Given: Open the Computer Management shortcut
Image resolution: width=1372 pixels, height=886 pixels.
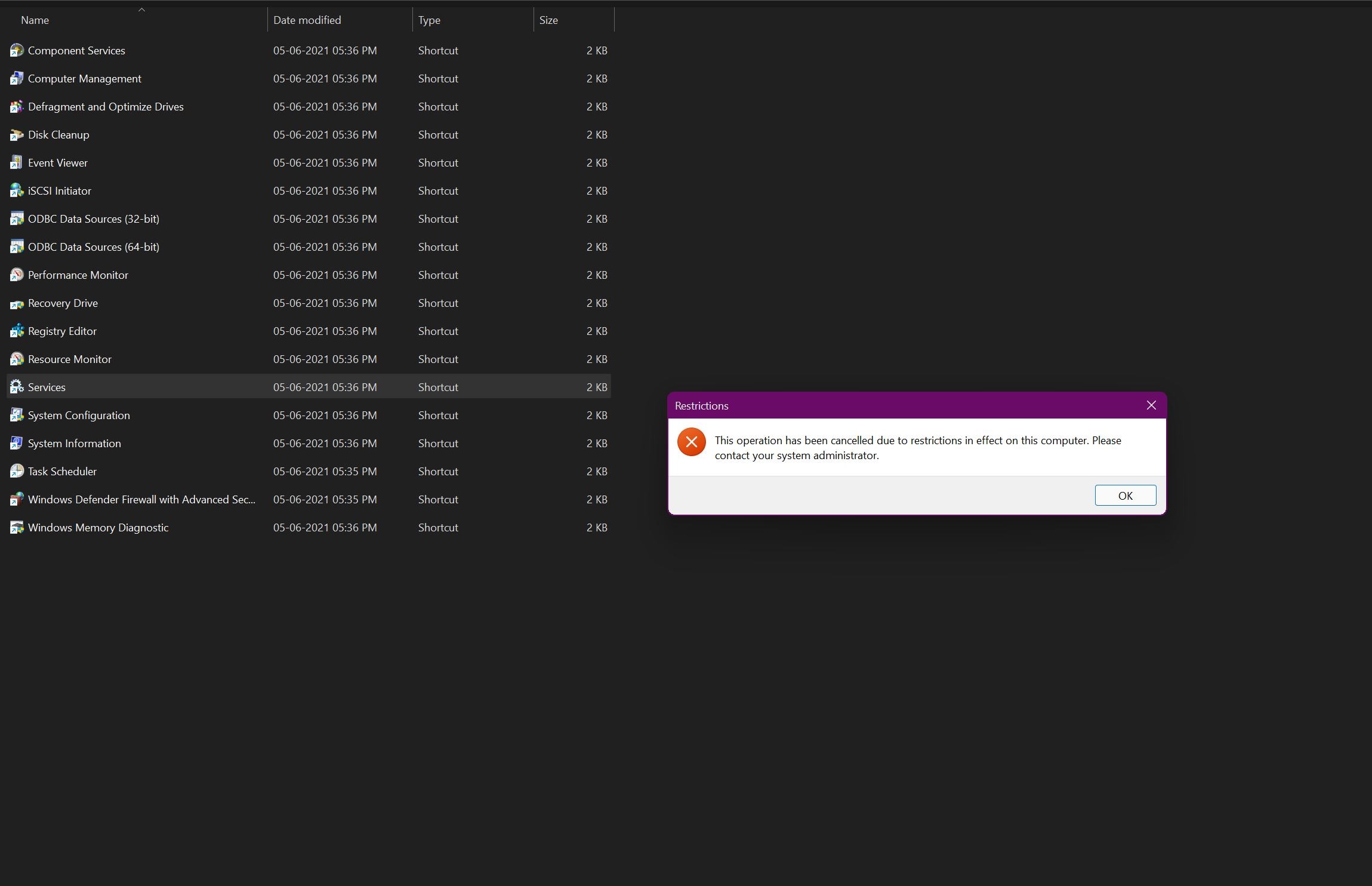Looking at the screenshot, I should [84, 77].
